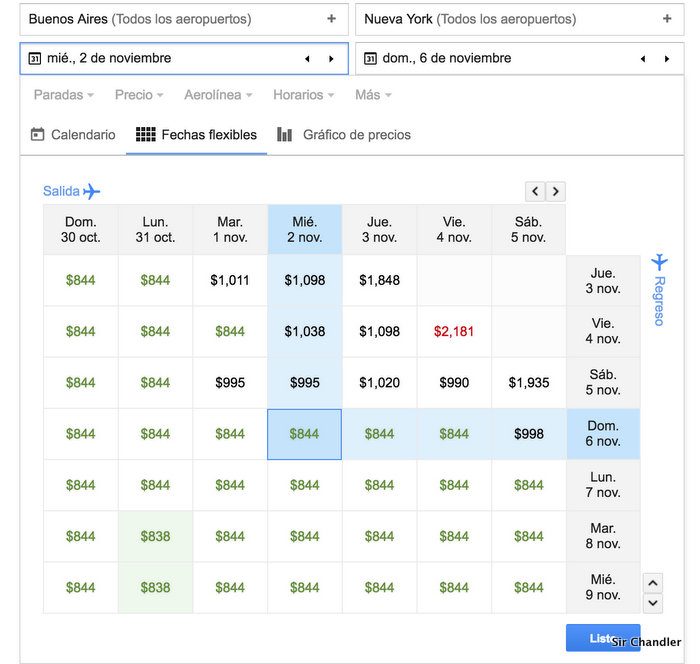Viewport: 700px width, 664px height.
Task: Open the Horarios filter dropdown
Action: (304, 95)
